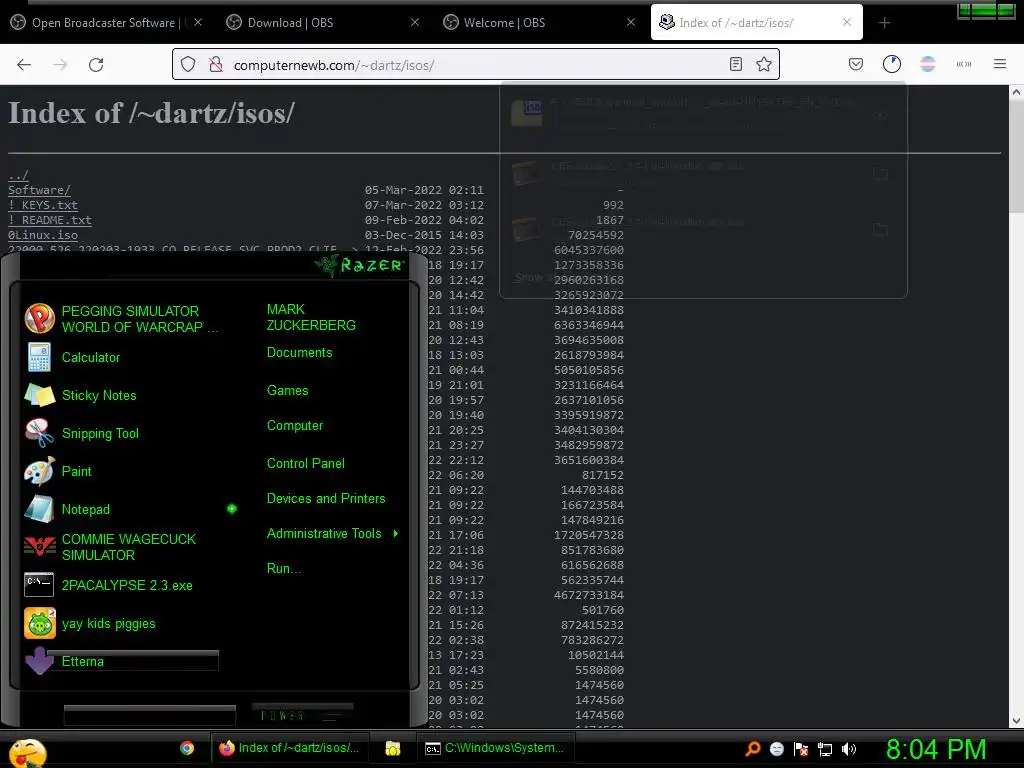Open Action Center flag tray icon
The image size is (1024, 768).
pyautogui.click(x=801, y=749)
